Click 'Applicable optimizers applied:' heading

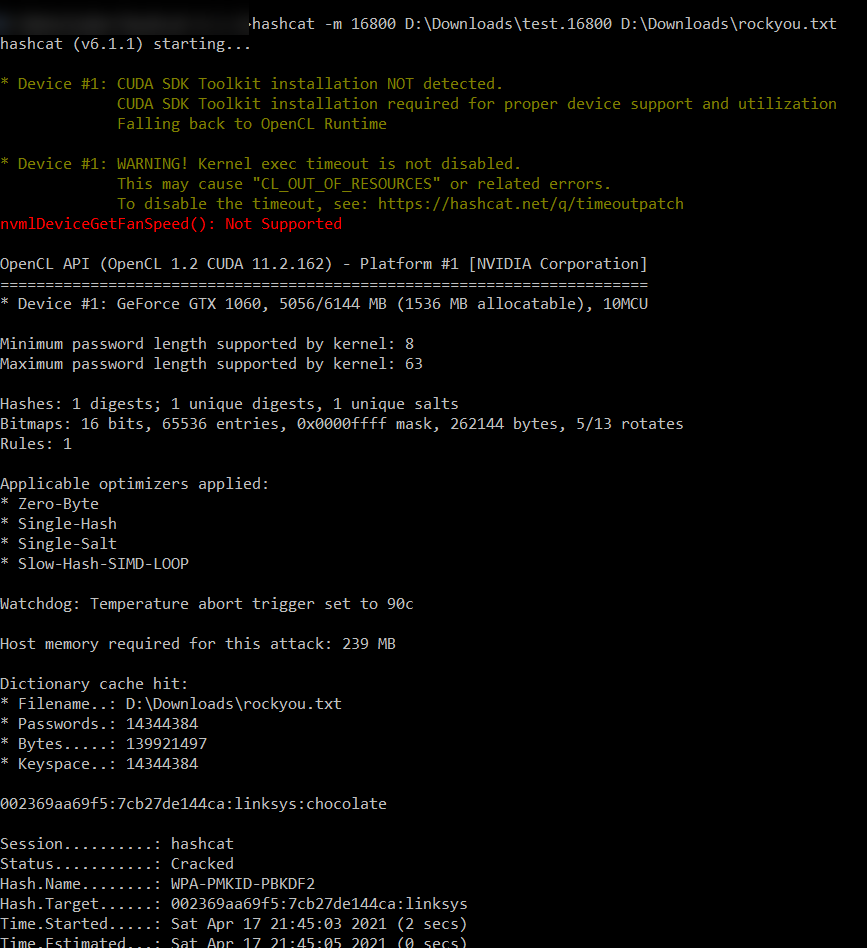click(x=134, y=484)
